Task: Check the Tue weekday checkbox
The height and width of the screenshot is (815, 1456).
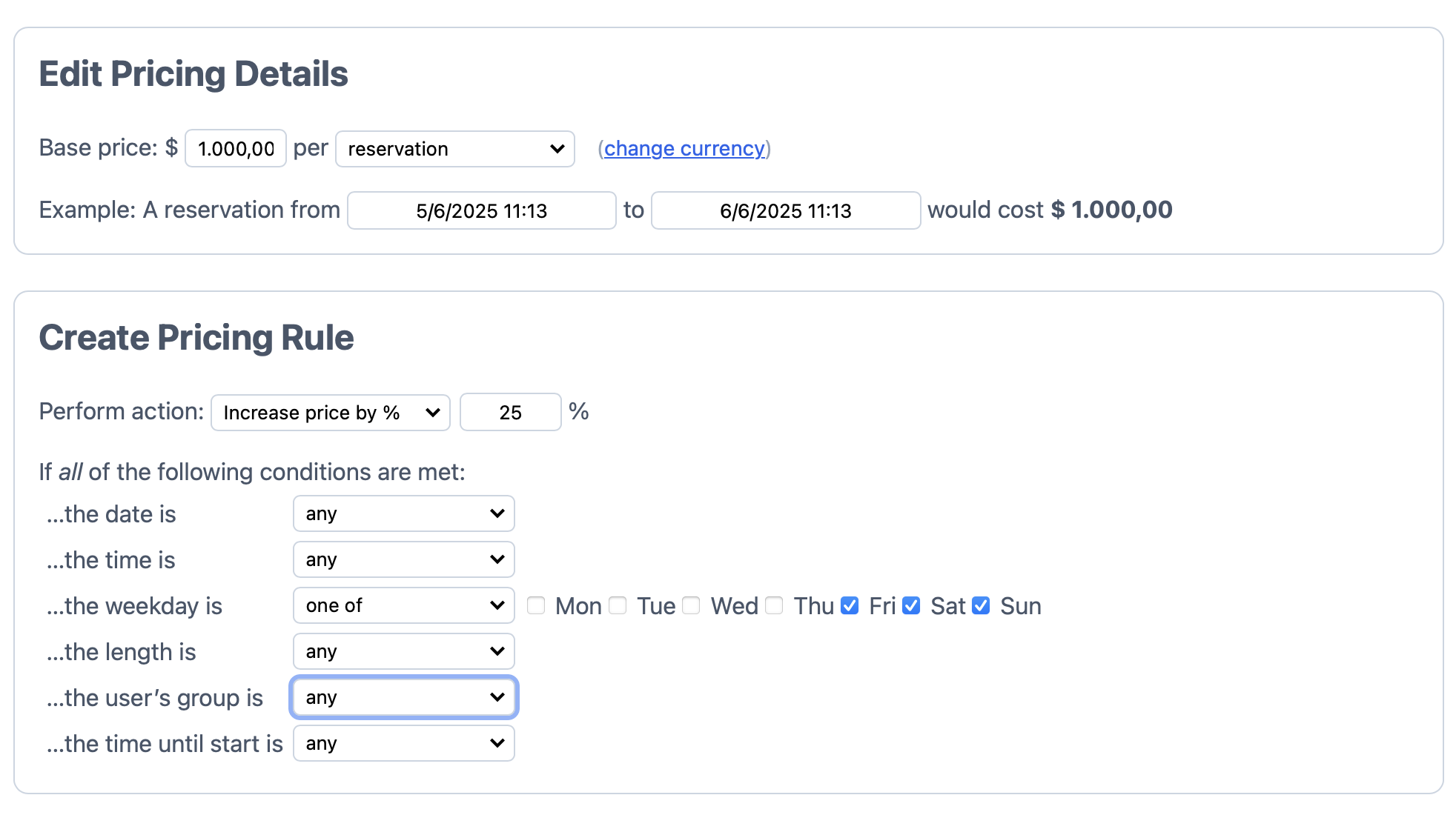Action: (x=618, y=606)
